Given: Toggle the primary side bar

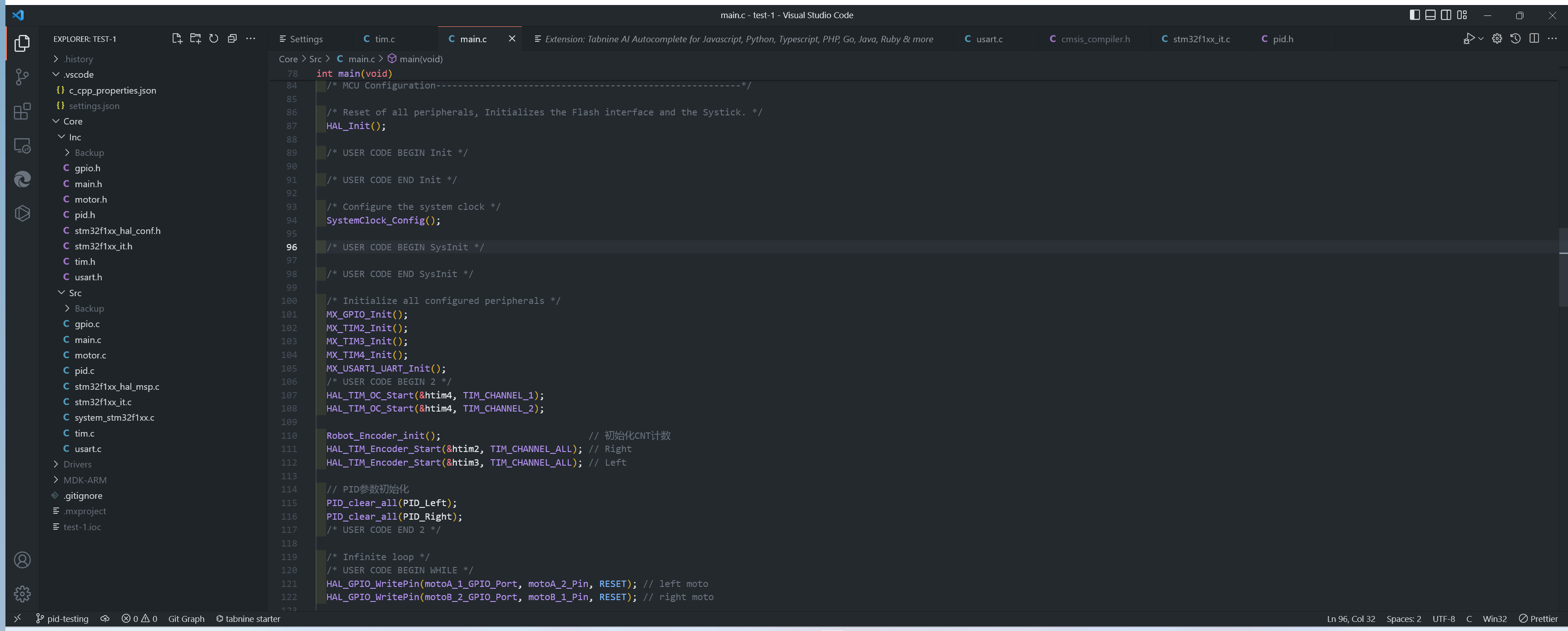Looking at the screenshot, I should coord(1414,15).
